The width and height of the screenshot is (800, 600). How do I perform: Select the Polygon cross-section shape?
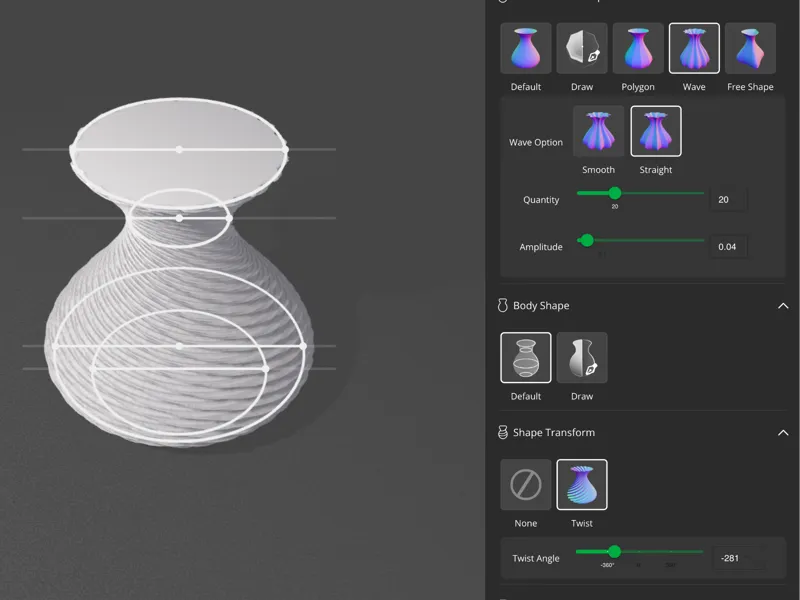(638, 48)
